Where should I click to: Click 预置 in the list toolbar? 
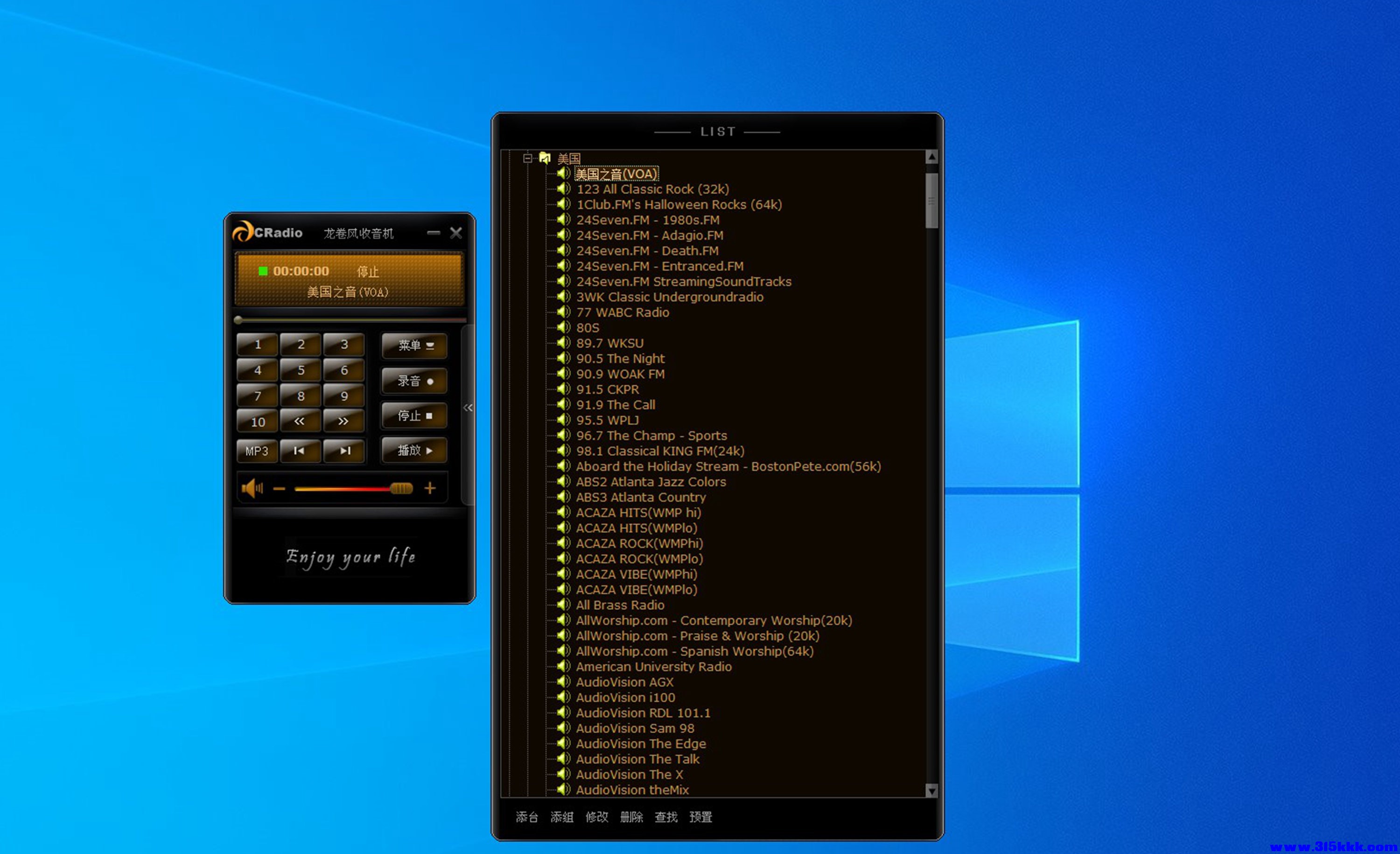coord(700,817)
